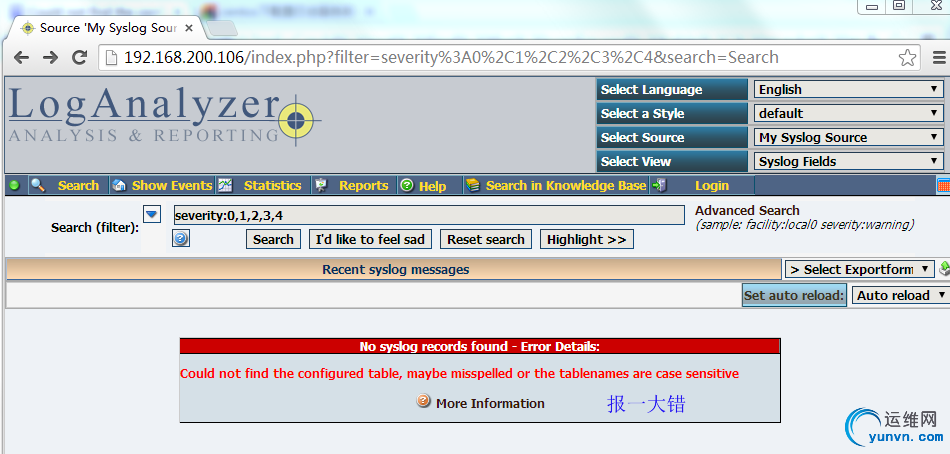This screenshot has height=454, width=950.
Task: Open the Select Language dropdown
Action: (848, 90)
